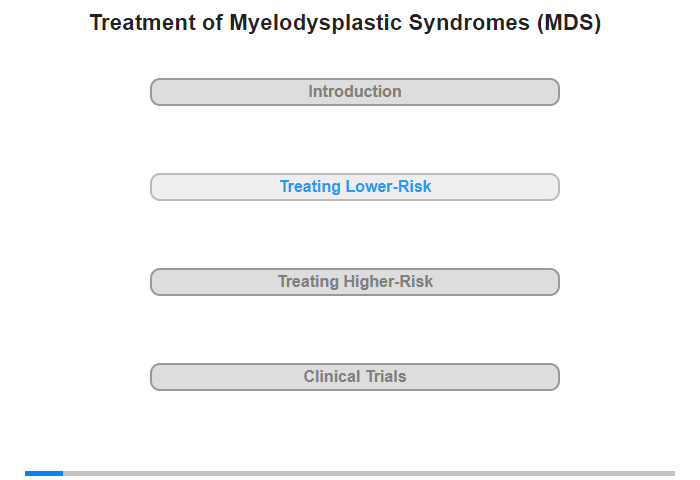Click the Clinical Trials label text
The width and height of the screenshot is (700, 480).
pyautogui.click(x=355, y=376)
